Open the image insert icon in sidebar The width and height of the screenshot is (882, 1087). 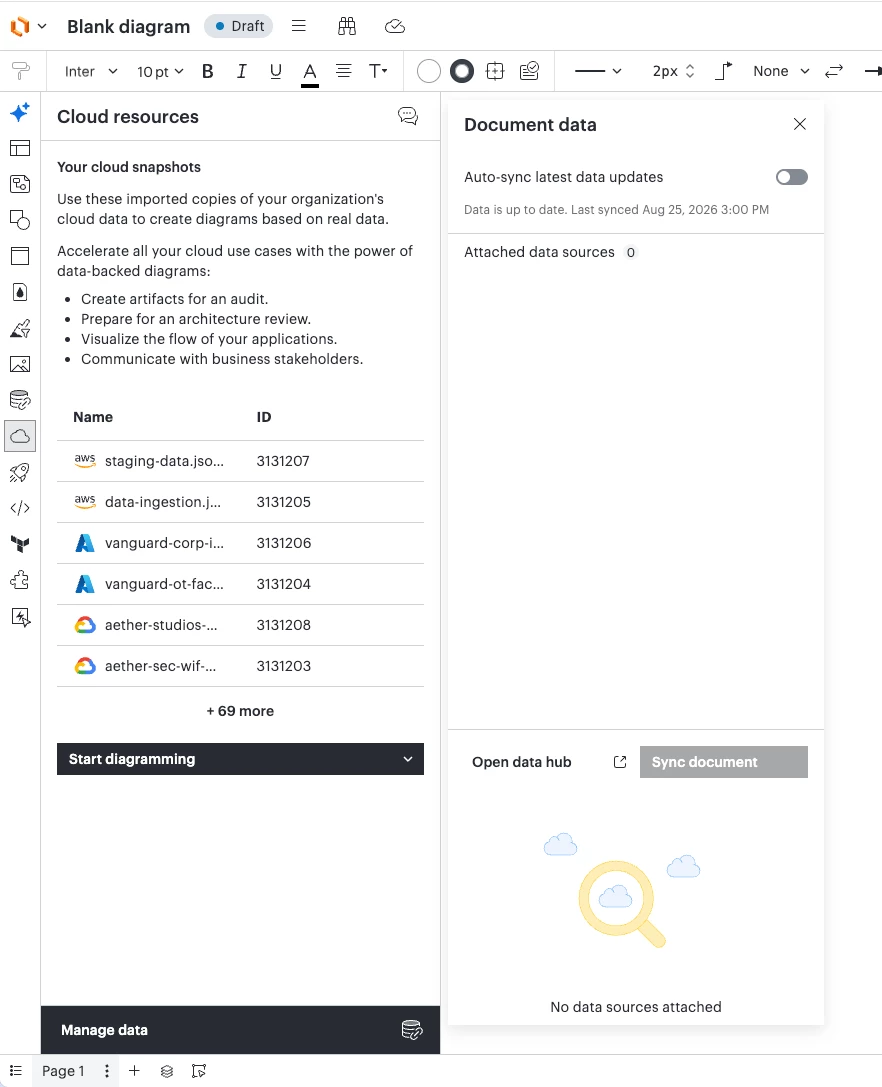[20, 364]
